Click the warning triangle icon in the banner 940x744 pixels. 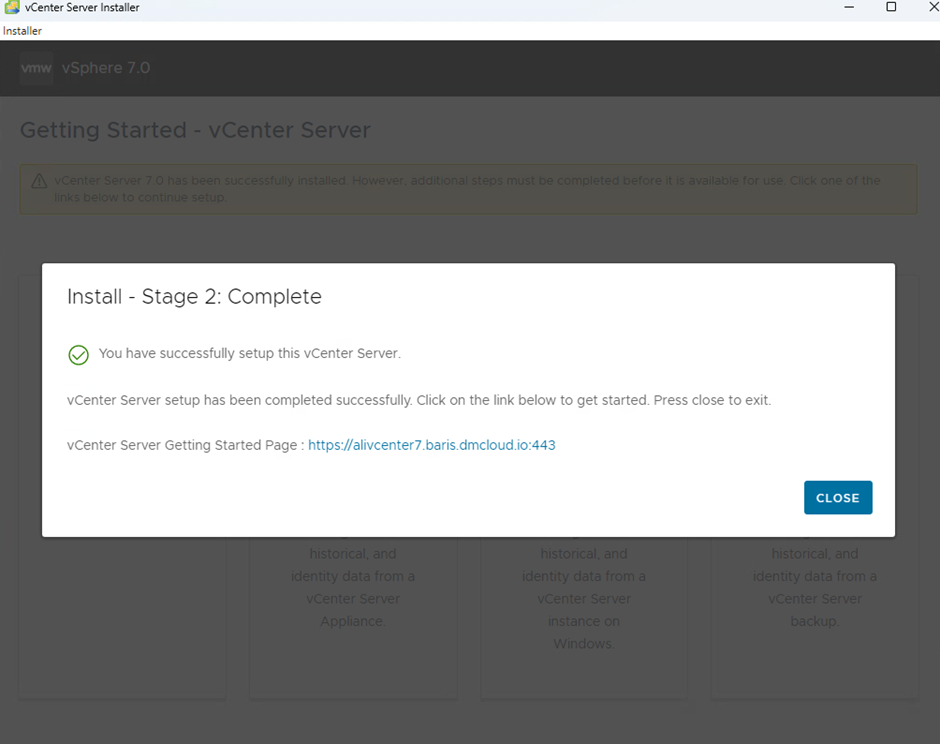(39, 181)
